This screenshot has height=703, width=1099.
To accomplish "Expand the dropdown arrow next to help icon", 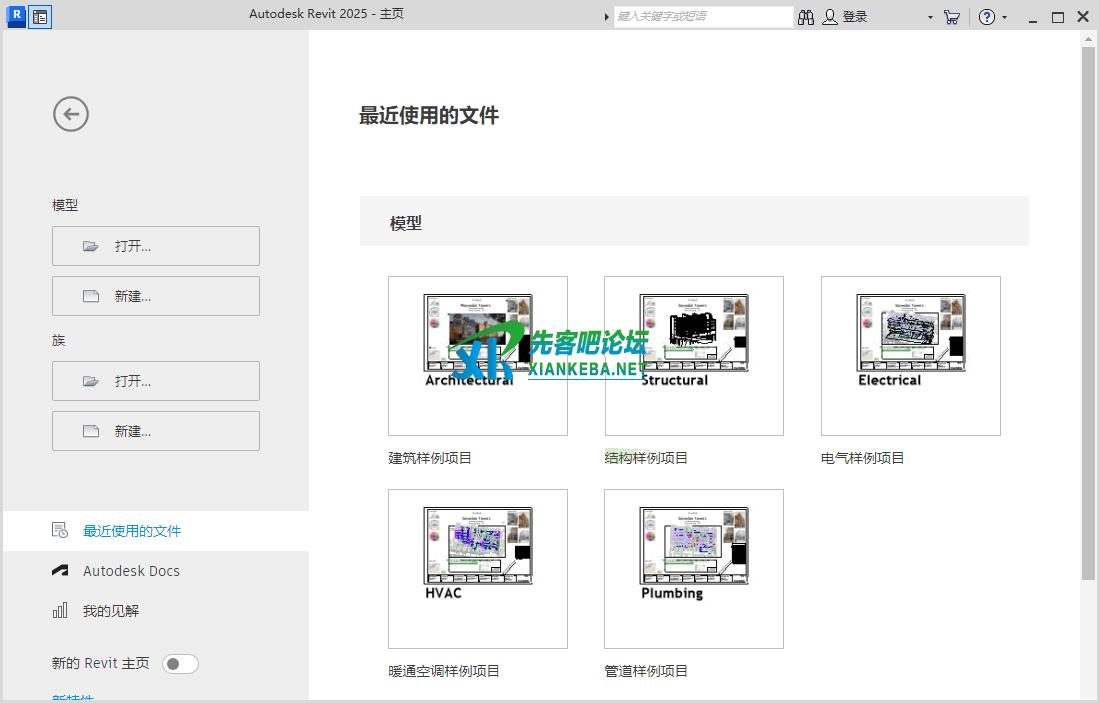I will coord(1004,18).
